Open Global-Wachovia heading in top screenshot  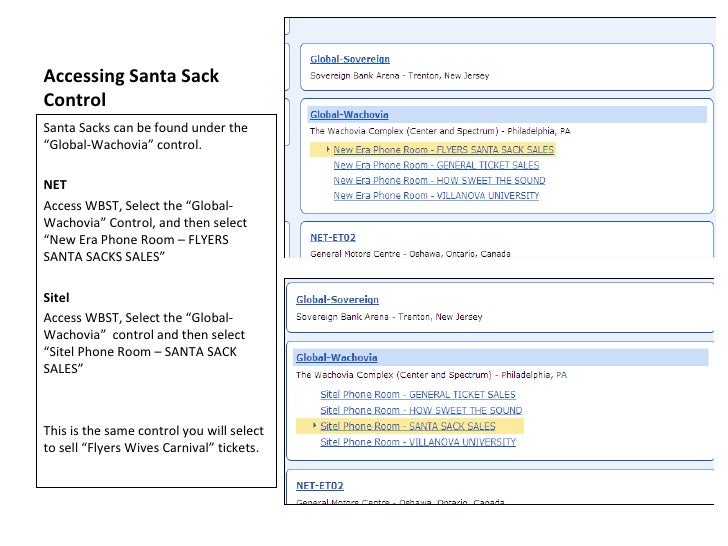(x=349, y=114)
